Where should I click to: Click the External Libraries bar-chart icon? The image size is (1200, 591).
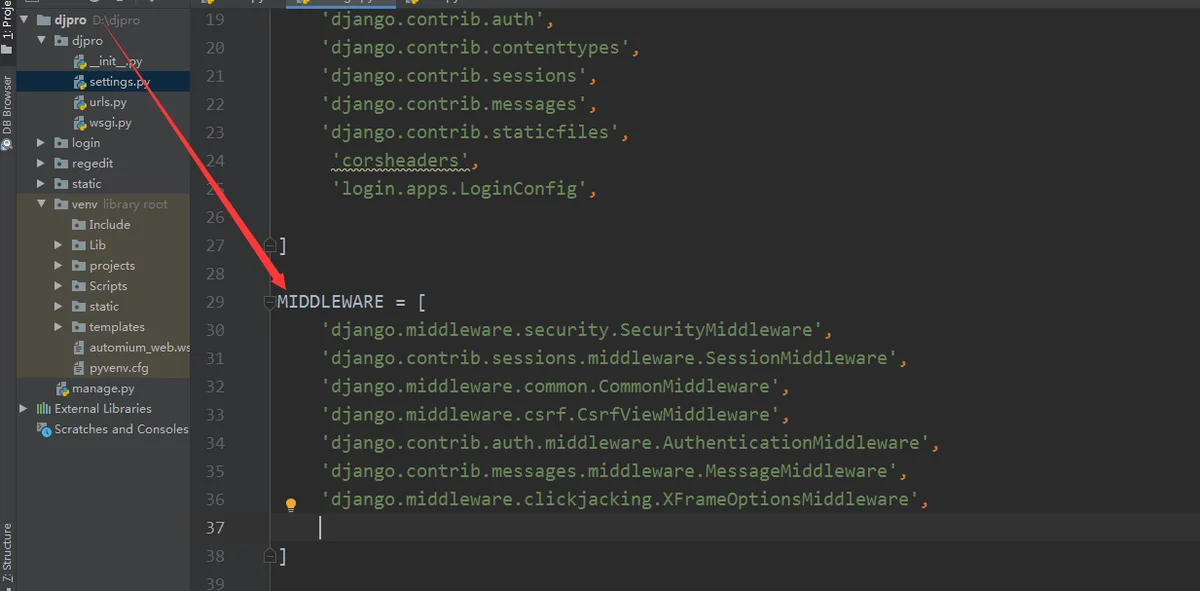(x=44, y=409)
